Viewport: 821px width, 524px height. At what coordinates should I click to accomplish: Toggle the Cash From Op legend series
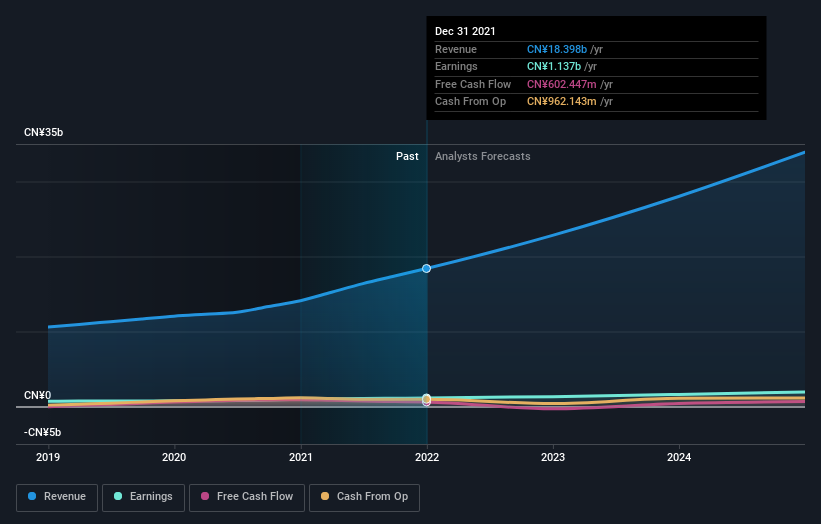click(x=364, y=497)
